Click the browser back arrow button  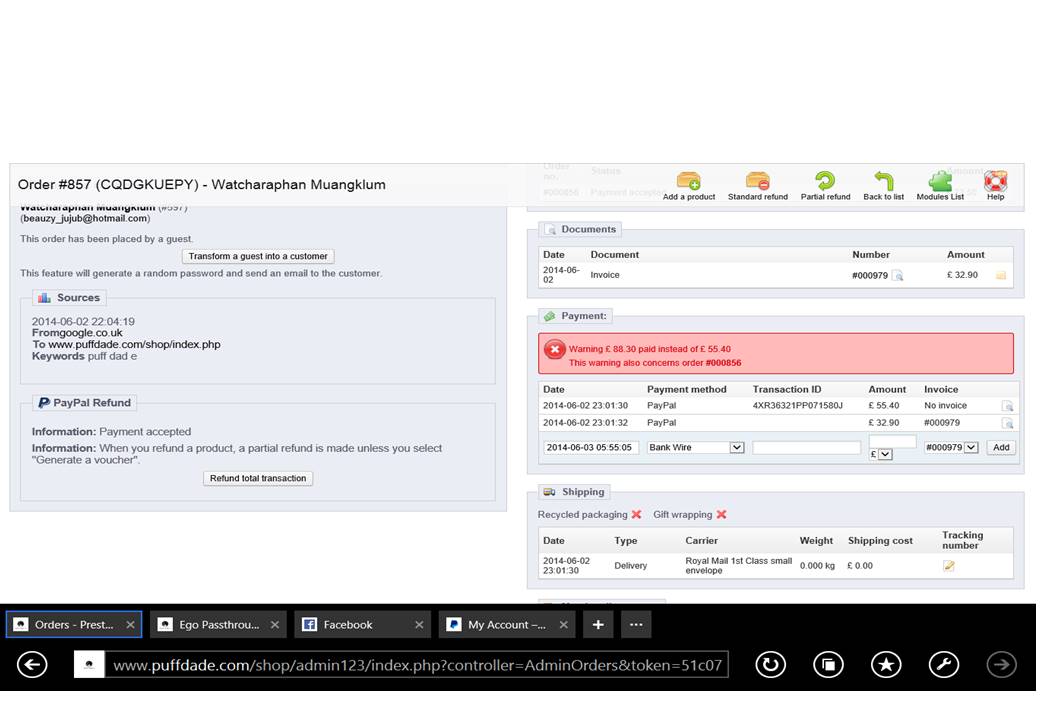pyautogui.click(x=32, y=664)
